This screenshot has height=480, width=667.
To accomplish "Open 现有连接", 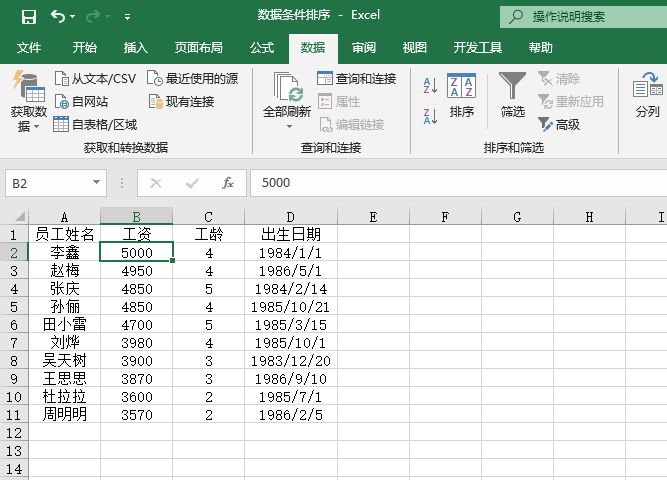I will (x=181, y=102).
